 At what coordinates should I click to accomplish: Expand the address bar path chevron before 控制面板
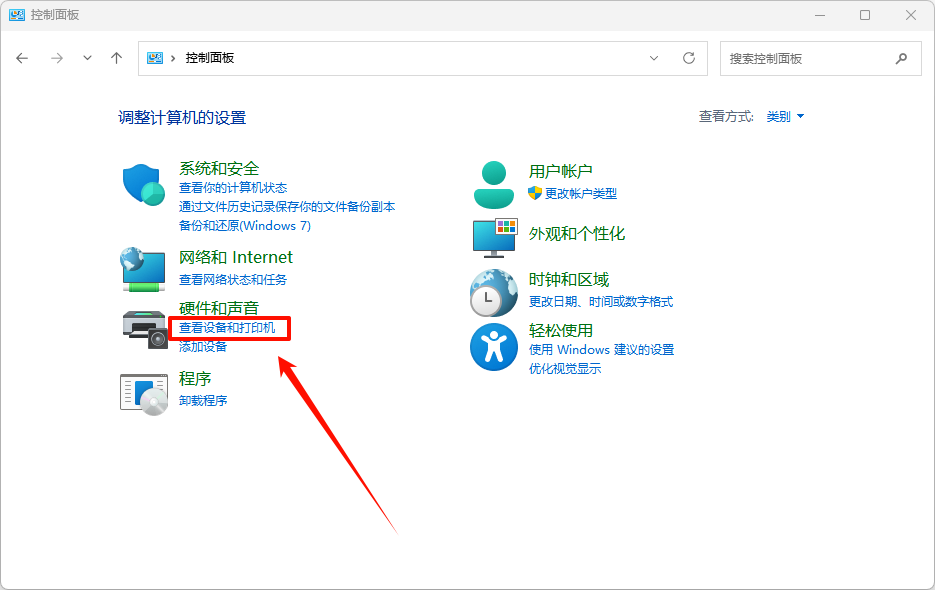pyautogui.click(x=173, y=58)
